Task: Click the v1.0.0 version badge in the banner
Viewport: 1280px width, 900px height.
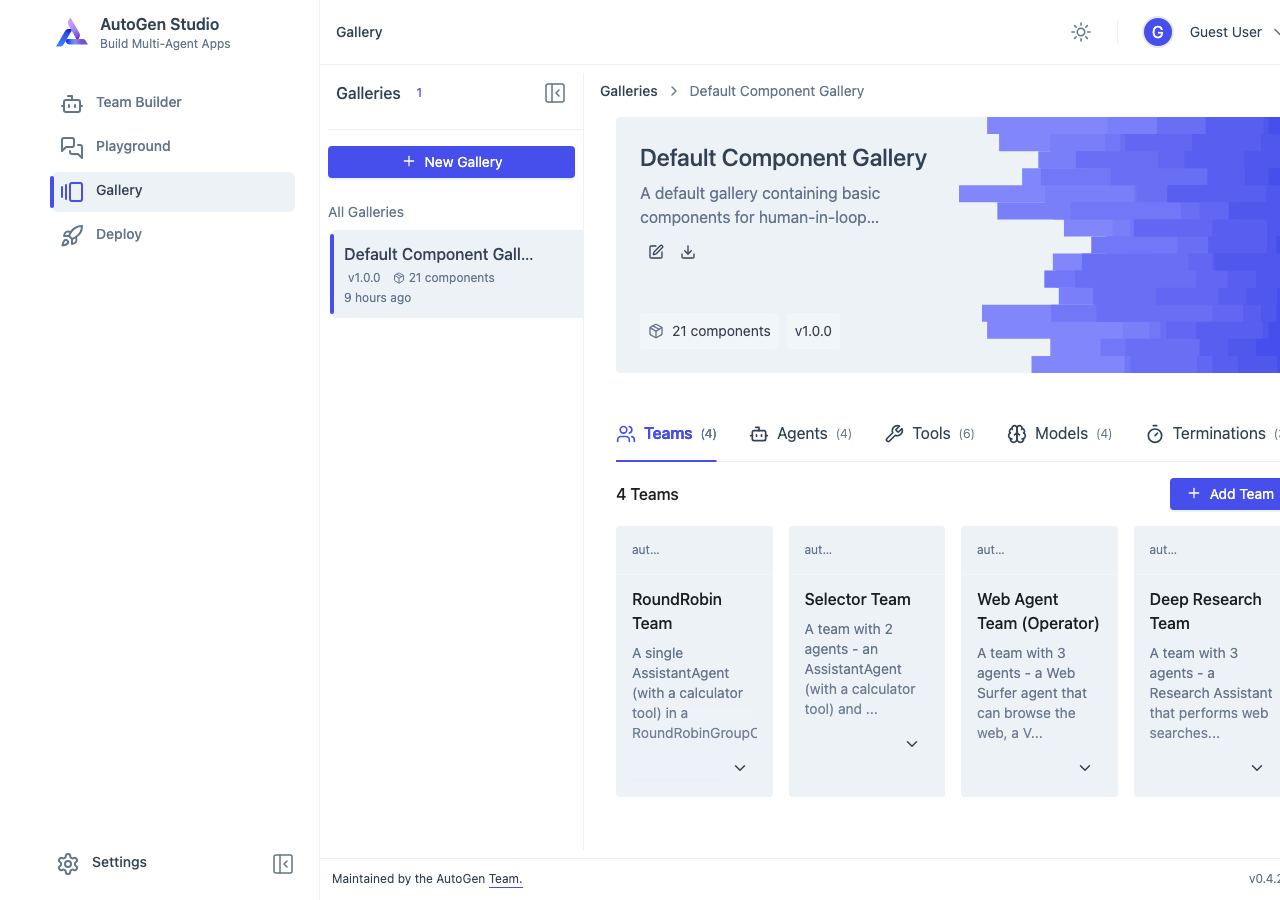Action: click(x=813, y=331)
